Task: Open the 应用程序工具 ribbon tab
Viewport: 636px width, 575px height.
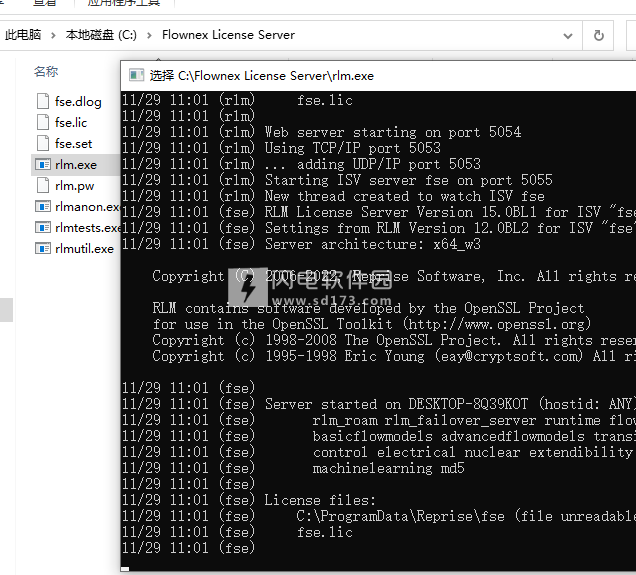Action: point(124,3)
